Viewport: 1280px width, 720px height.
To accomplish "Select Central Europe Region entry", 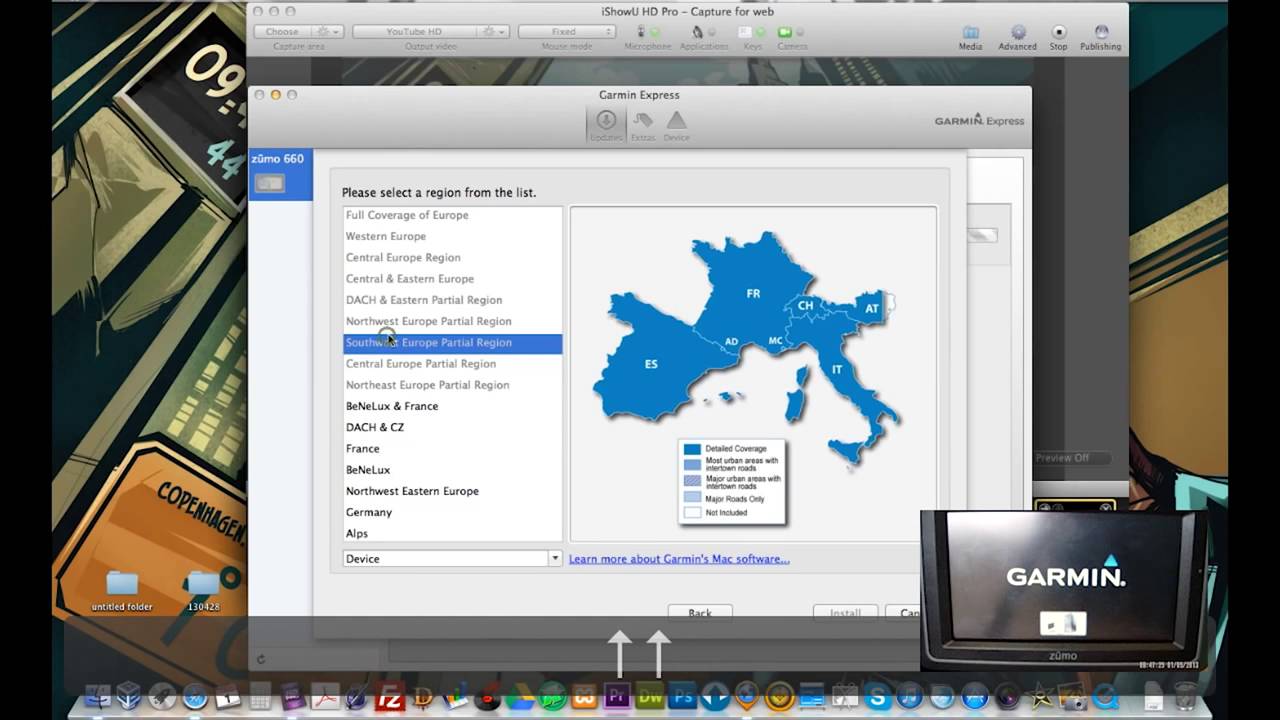I will (x=452, y=257).
